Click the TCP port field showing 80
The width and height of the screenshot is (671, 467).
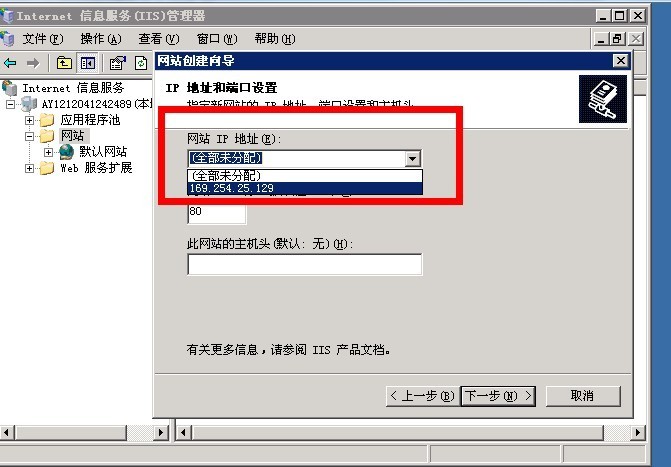[217, 214]
